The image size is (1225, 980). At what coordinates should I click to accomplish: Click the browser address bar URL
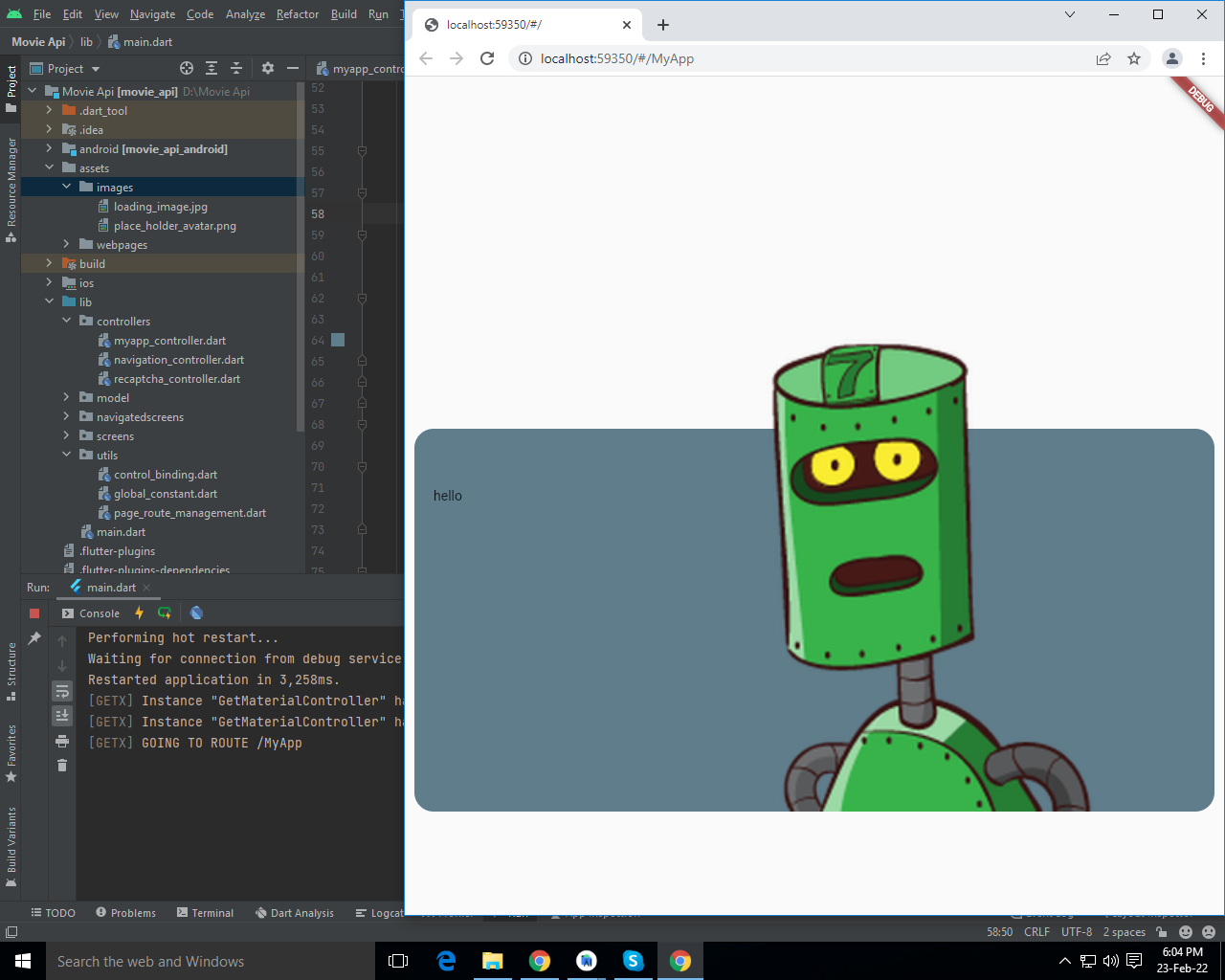(x=617, y=58)
